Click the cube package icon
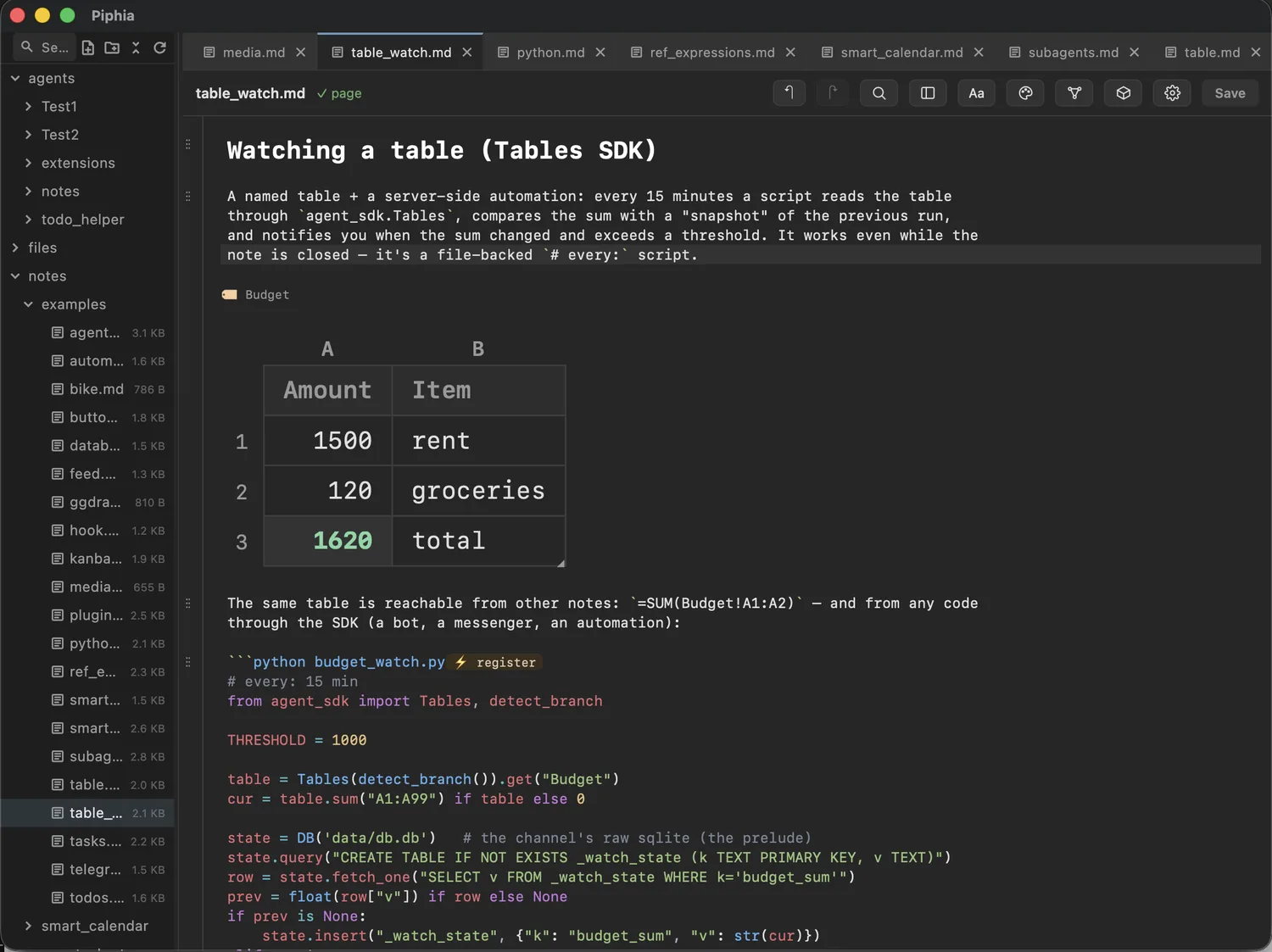This screenshot has height=952, width=1272. point(1124,93)
